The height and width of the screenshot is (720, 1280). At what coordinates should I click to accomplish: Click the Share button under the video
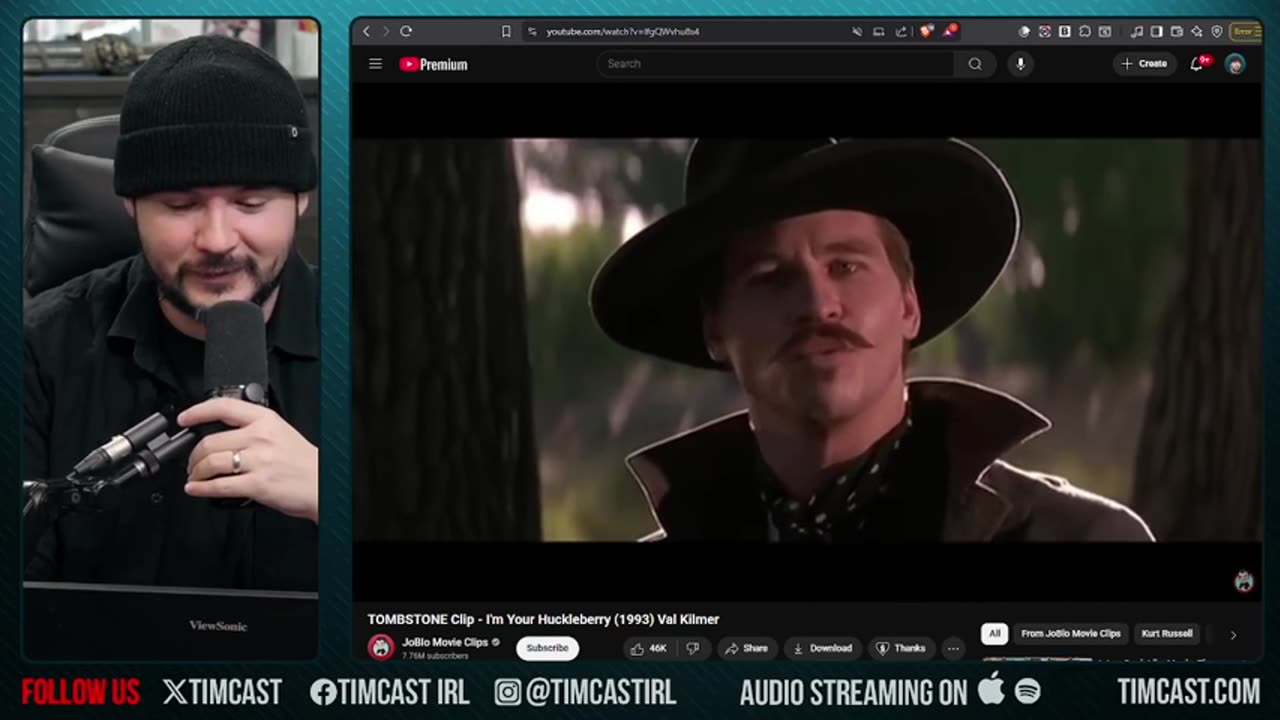(746, 648)
